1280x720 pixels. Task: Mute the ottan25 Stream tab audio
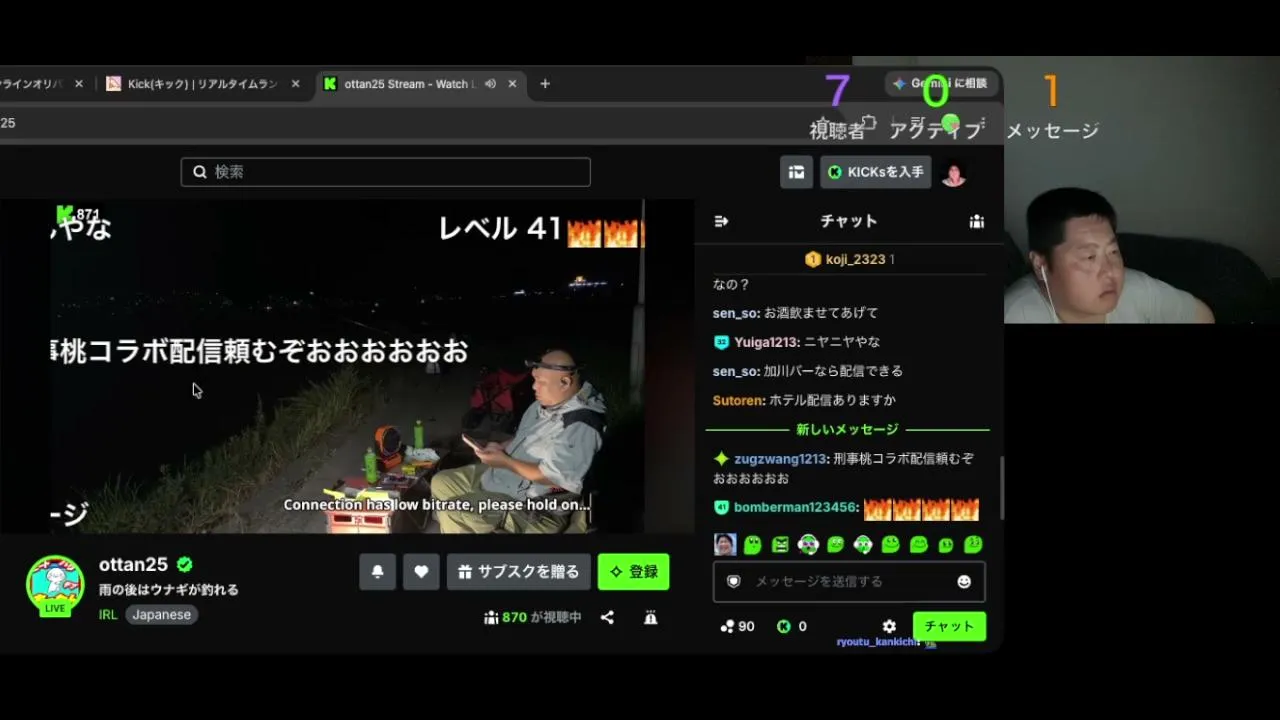490,84
